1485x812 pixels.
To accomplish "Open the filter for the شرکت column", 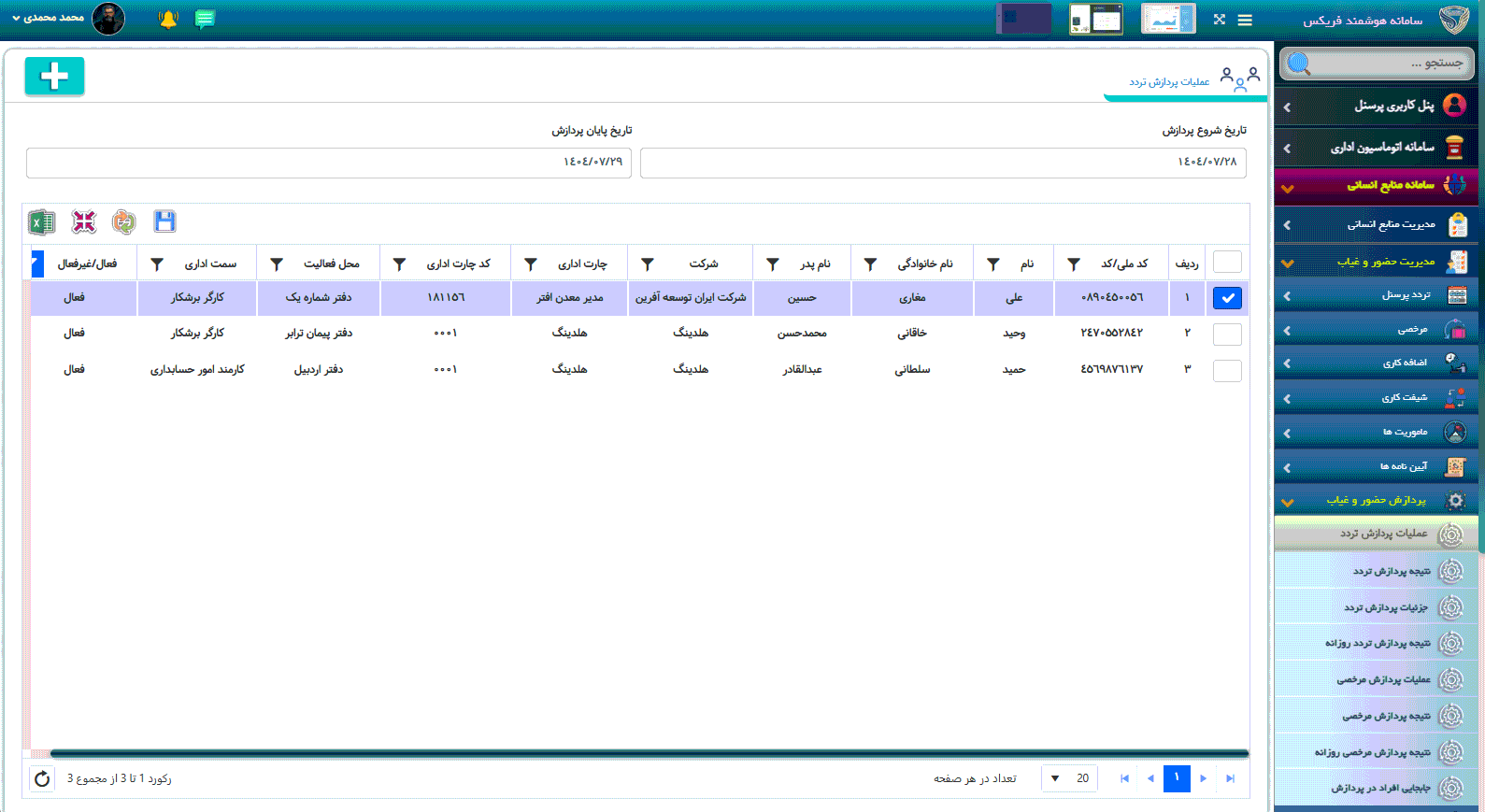I will coord(648,264).
